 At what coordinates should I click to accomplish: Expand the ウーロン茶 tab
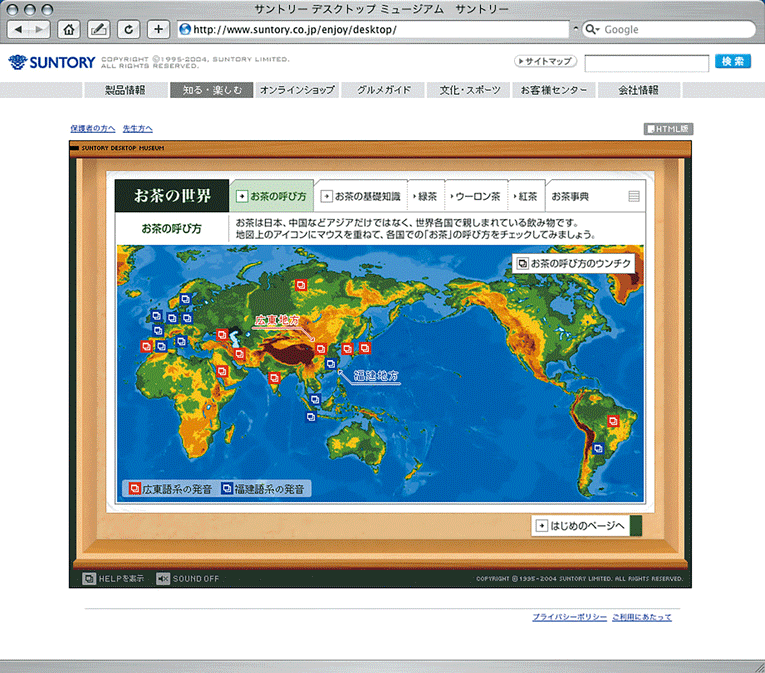(474, 197)
